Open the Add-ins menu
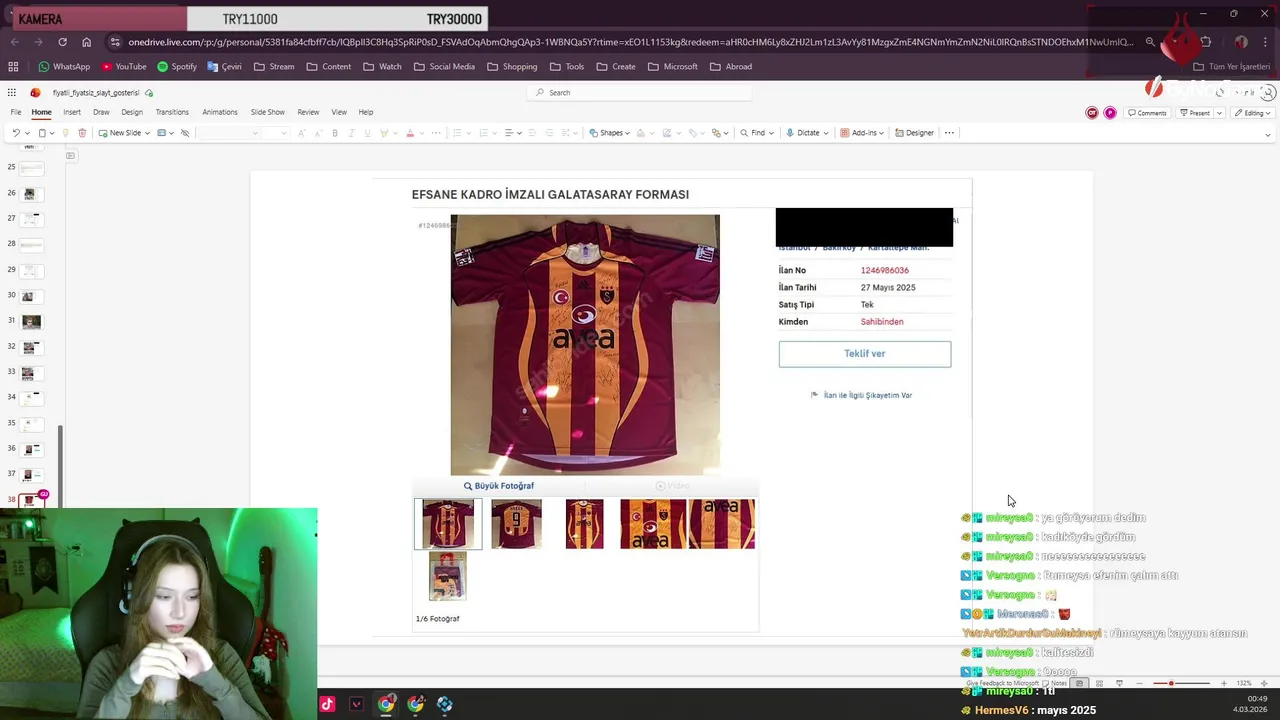Image resolution: width=1280 pixels, height=720 pixels. point(861,133)
